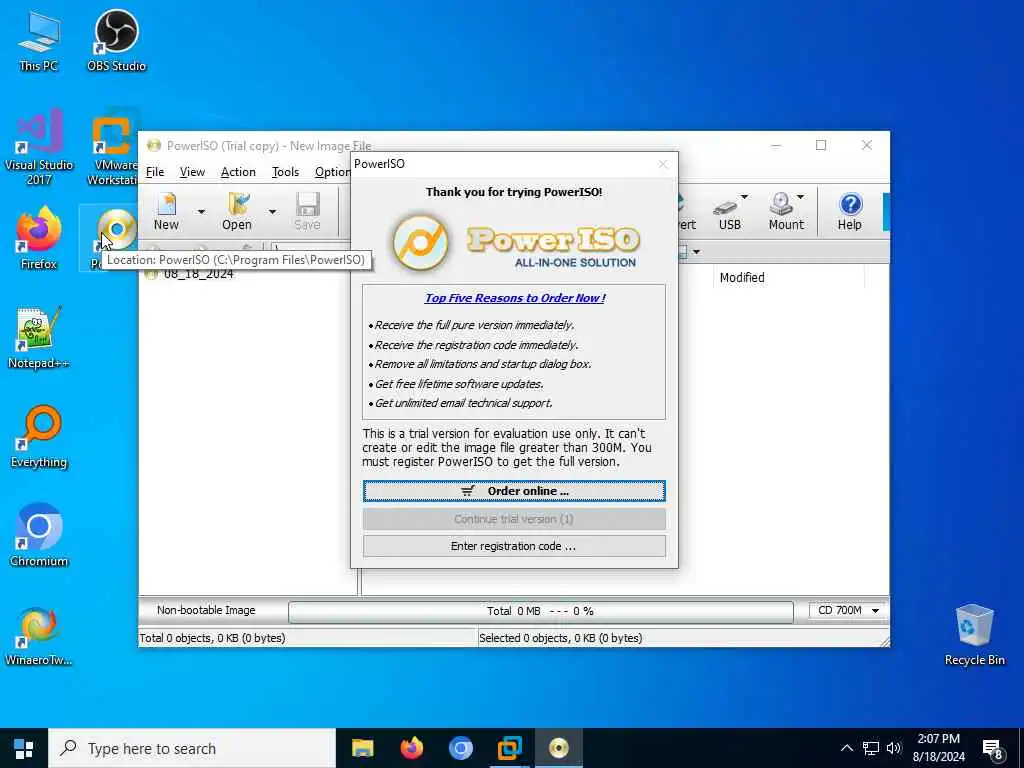Click the Help toolbar icon
1024x768 pixels.
(850, 211)
